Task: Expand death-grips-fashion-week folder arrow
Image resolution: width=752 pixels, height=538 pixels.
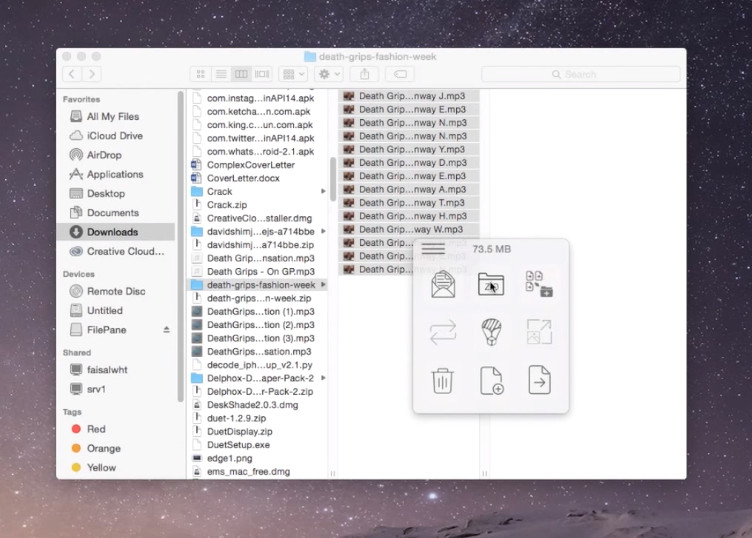Action: coord(323,284)
